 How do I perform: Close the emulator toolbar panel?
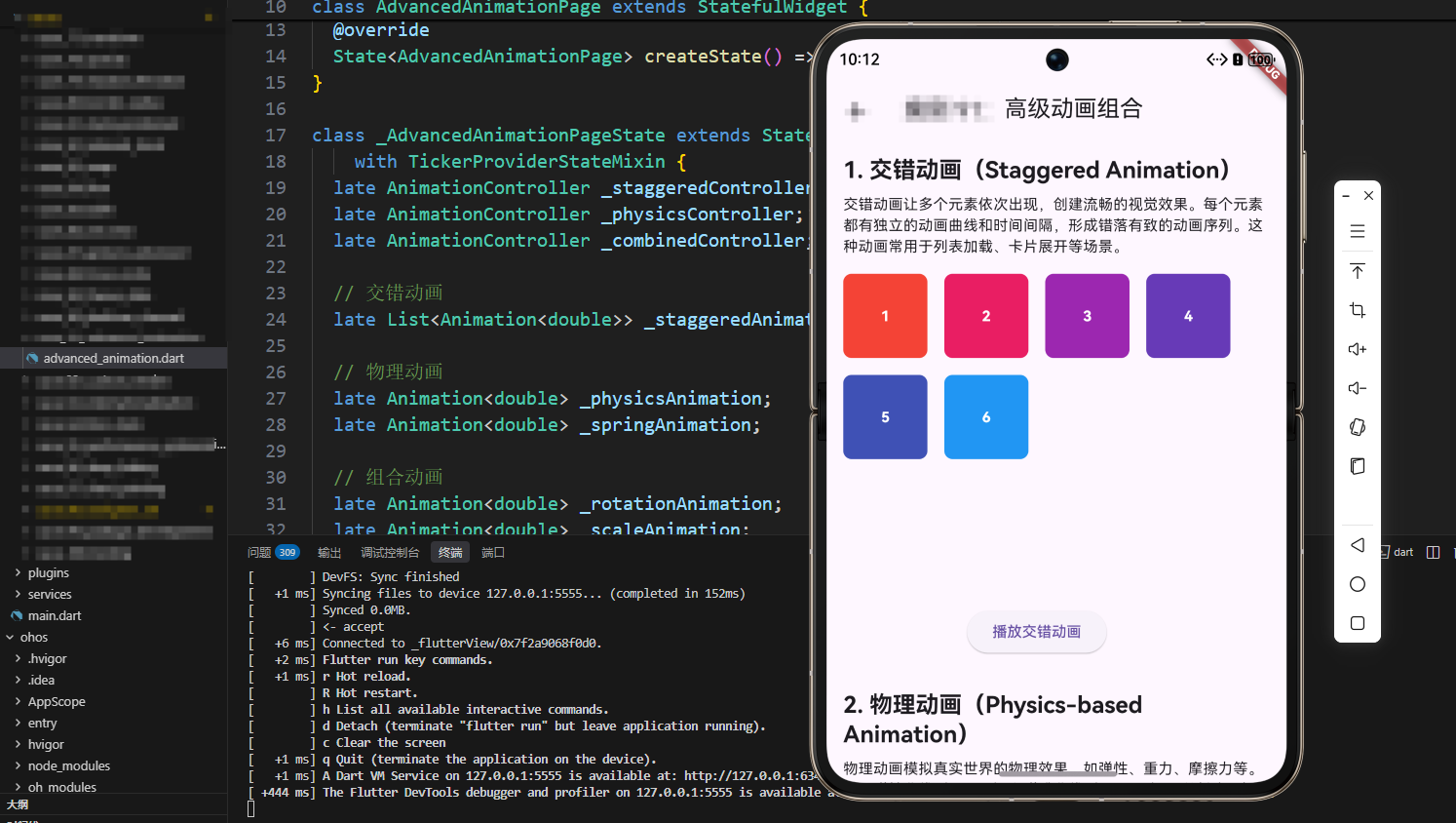[x=1368, y=196]
